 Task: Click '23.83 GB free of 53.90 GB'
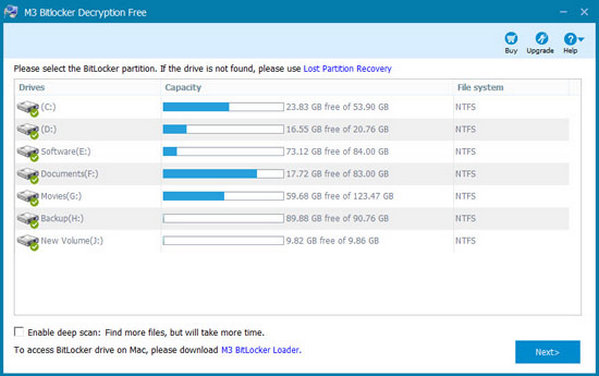click(x=337, y=107)
